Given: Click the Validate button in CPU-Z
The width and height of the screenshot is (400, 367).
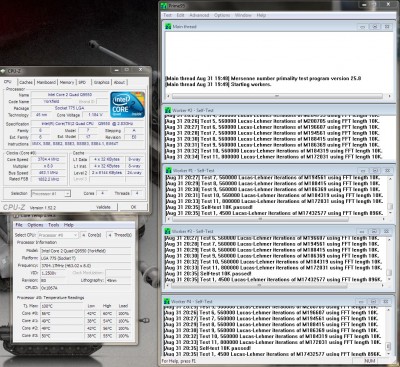Looking at the screenshot, I should click(103, 207).
